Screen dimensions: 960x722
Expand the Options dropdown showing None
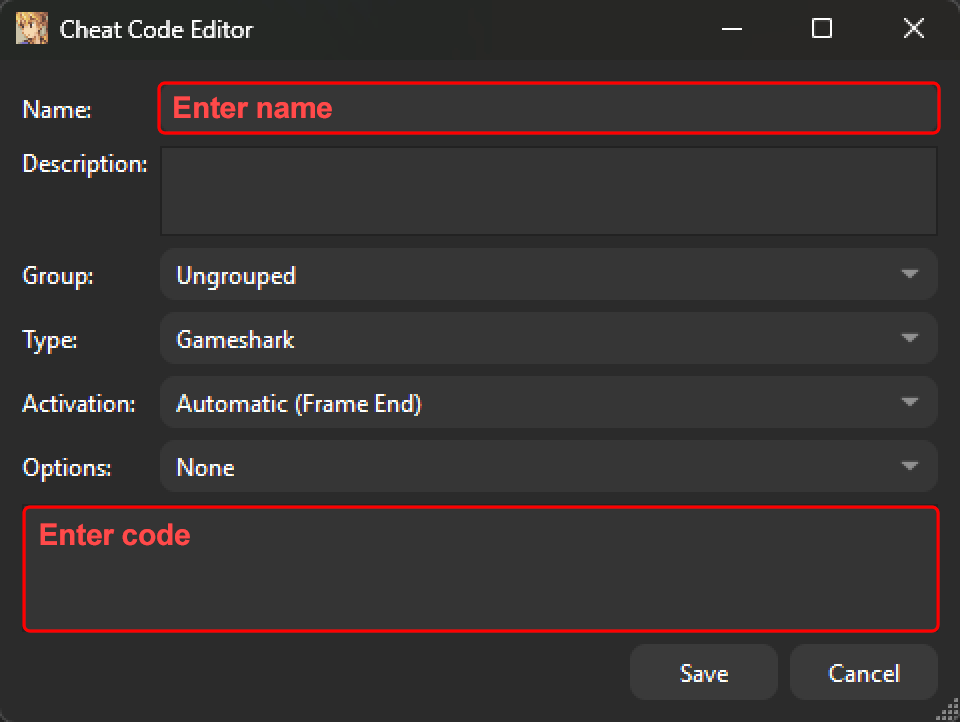548,467
